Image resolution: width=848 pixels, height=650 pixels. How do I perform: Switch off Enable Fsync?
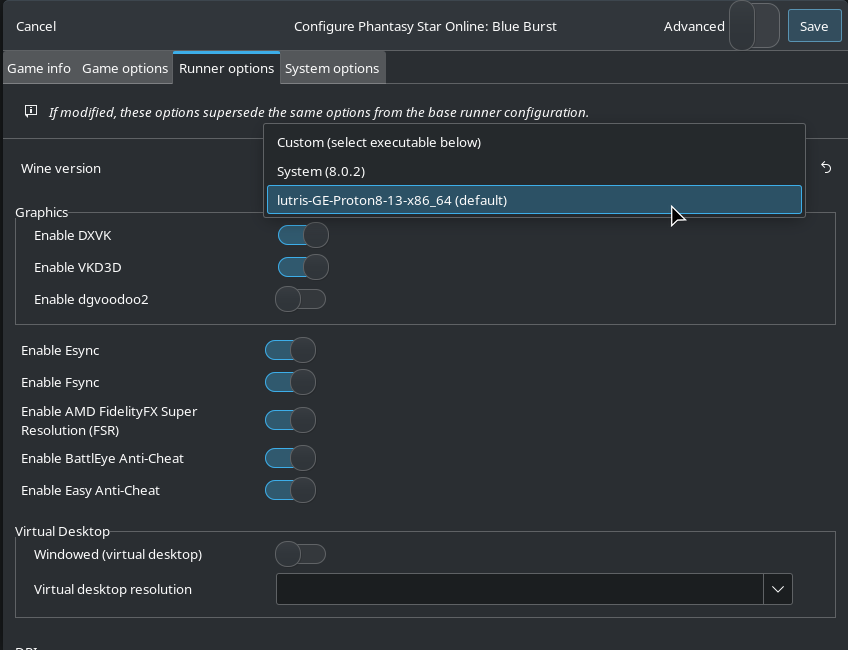click(x=290, y=382)
